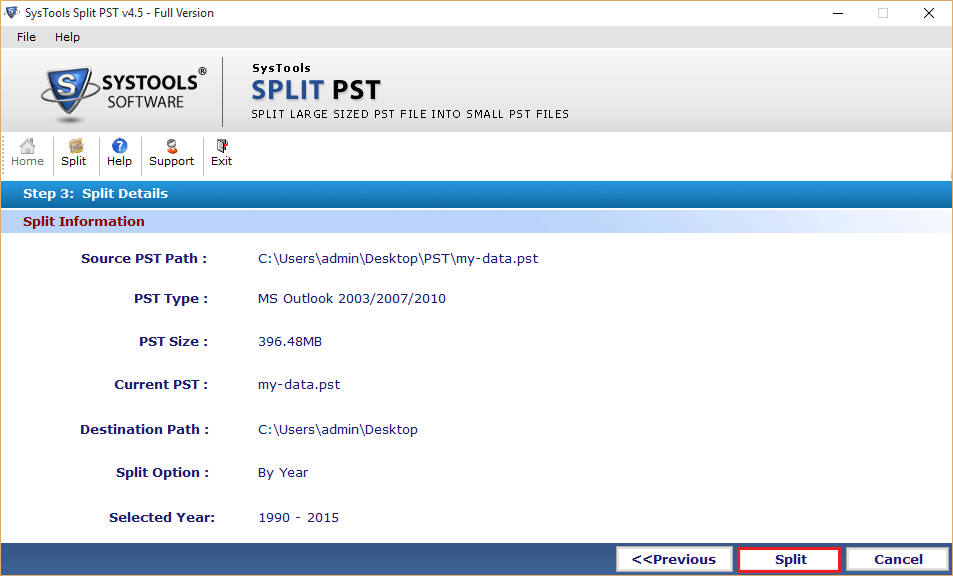Click the Selected Year label

pos(162,518)
